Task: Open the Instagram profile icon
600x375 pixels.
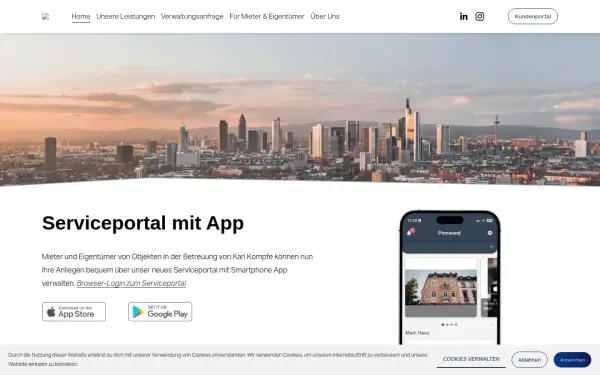Action: (479, 16)
